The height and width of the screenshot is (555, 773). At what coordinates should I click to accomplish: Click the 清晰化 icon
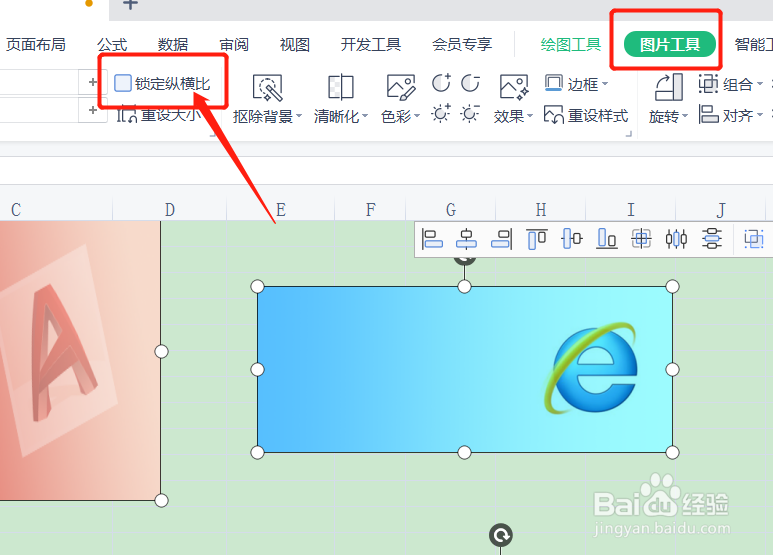pos(341,88)
